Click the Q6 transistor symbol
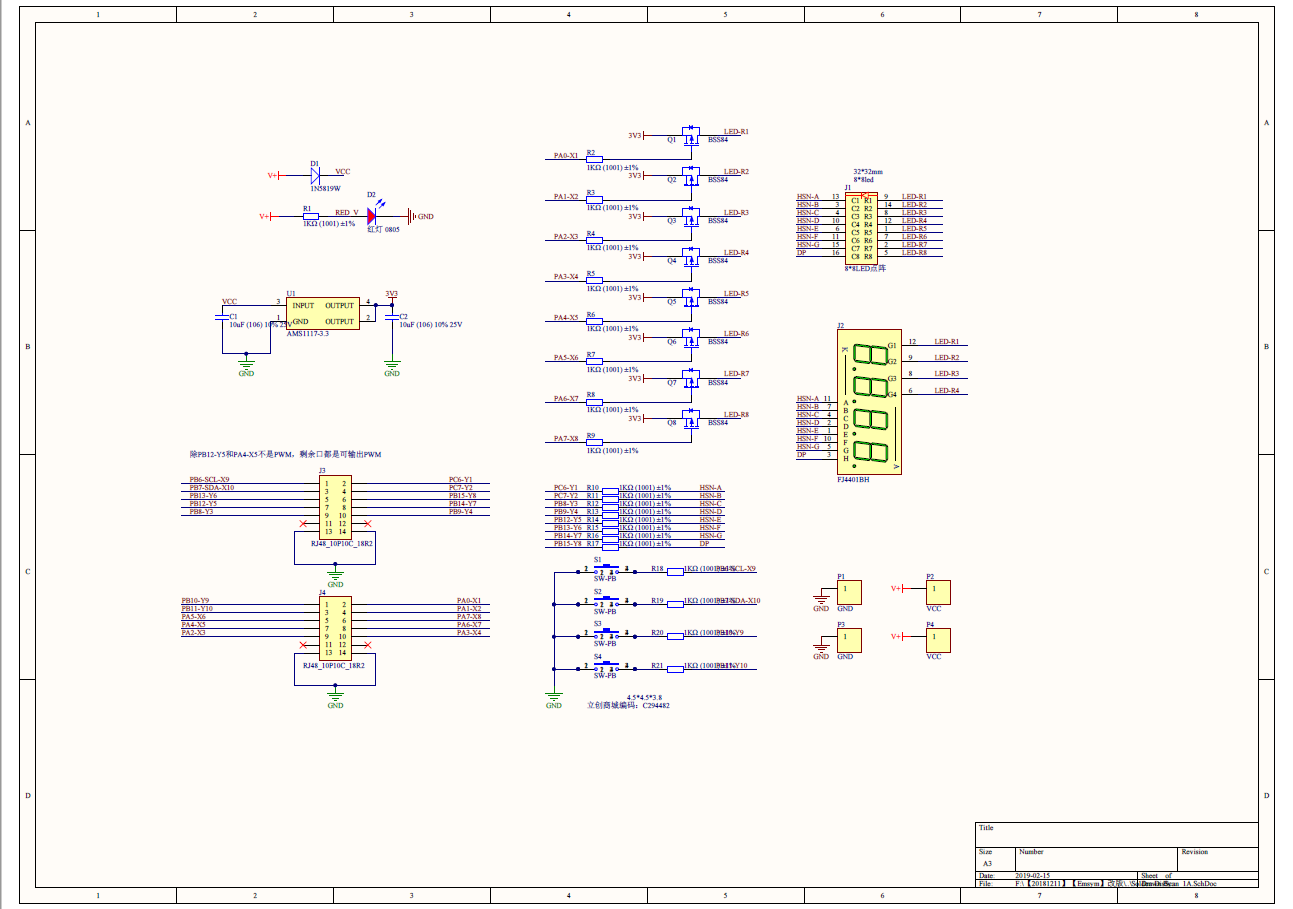The width and height of the screenshot is (1293, 909). pyautogui.click(x=689, y=337)
